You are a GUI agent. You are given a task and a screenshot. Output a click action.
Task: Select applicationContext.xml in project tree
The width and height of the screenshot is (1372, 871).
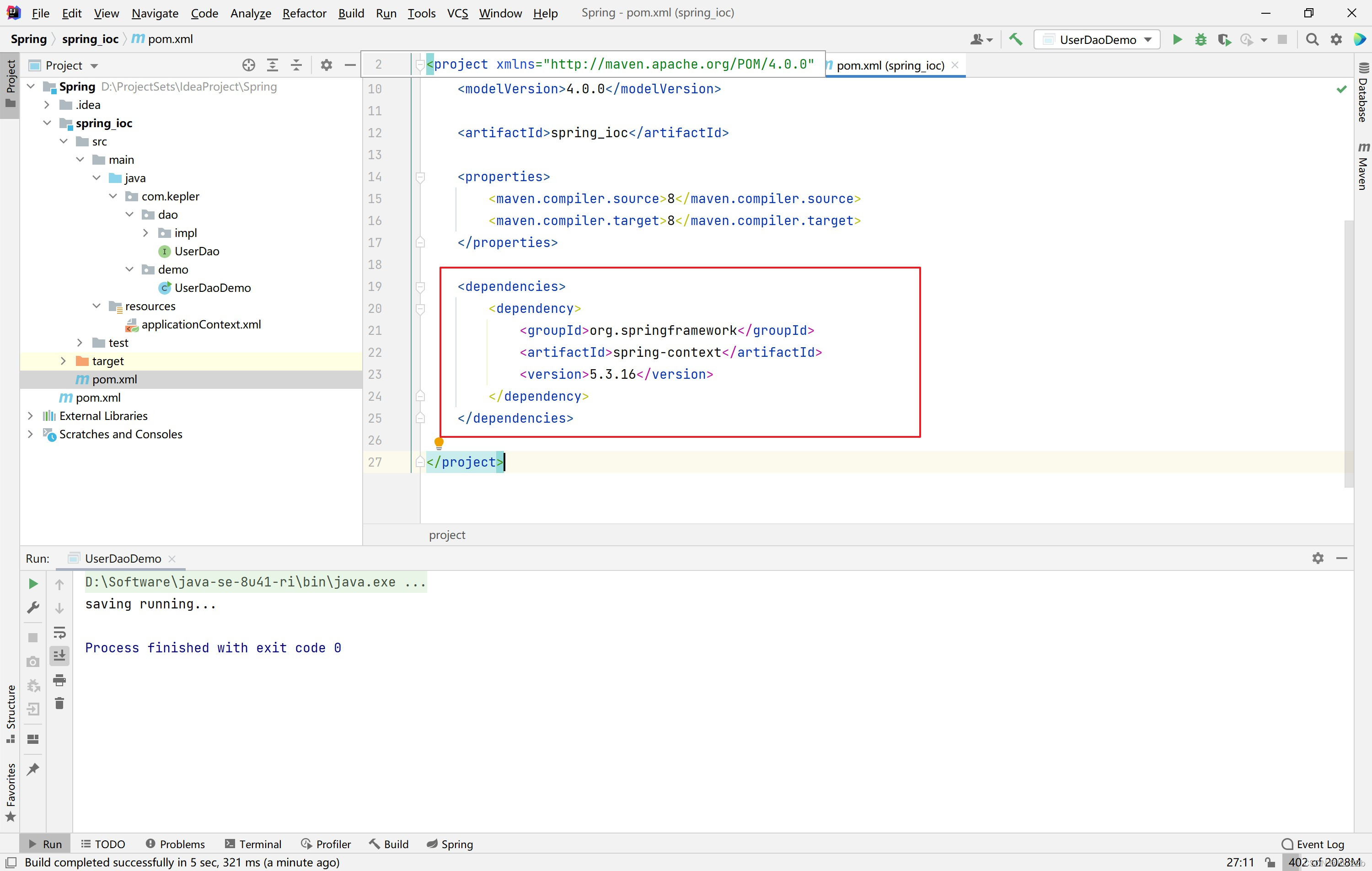201,324
